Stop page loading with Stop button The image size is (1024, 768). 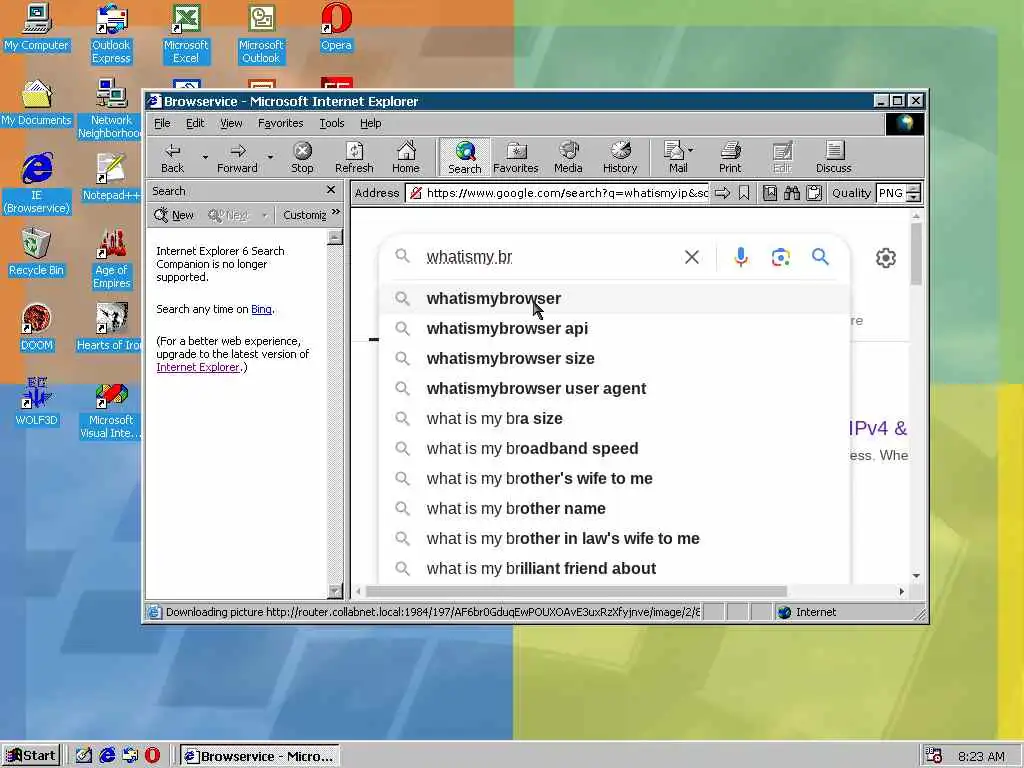tap(302, 157)
